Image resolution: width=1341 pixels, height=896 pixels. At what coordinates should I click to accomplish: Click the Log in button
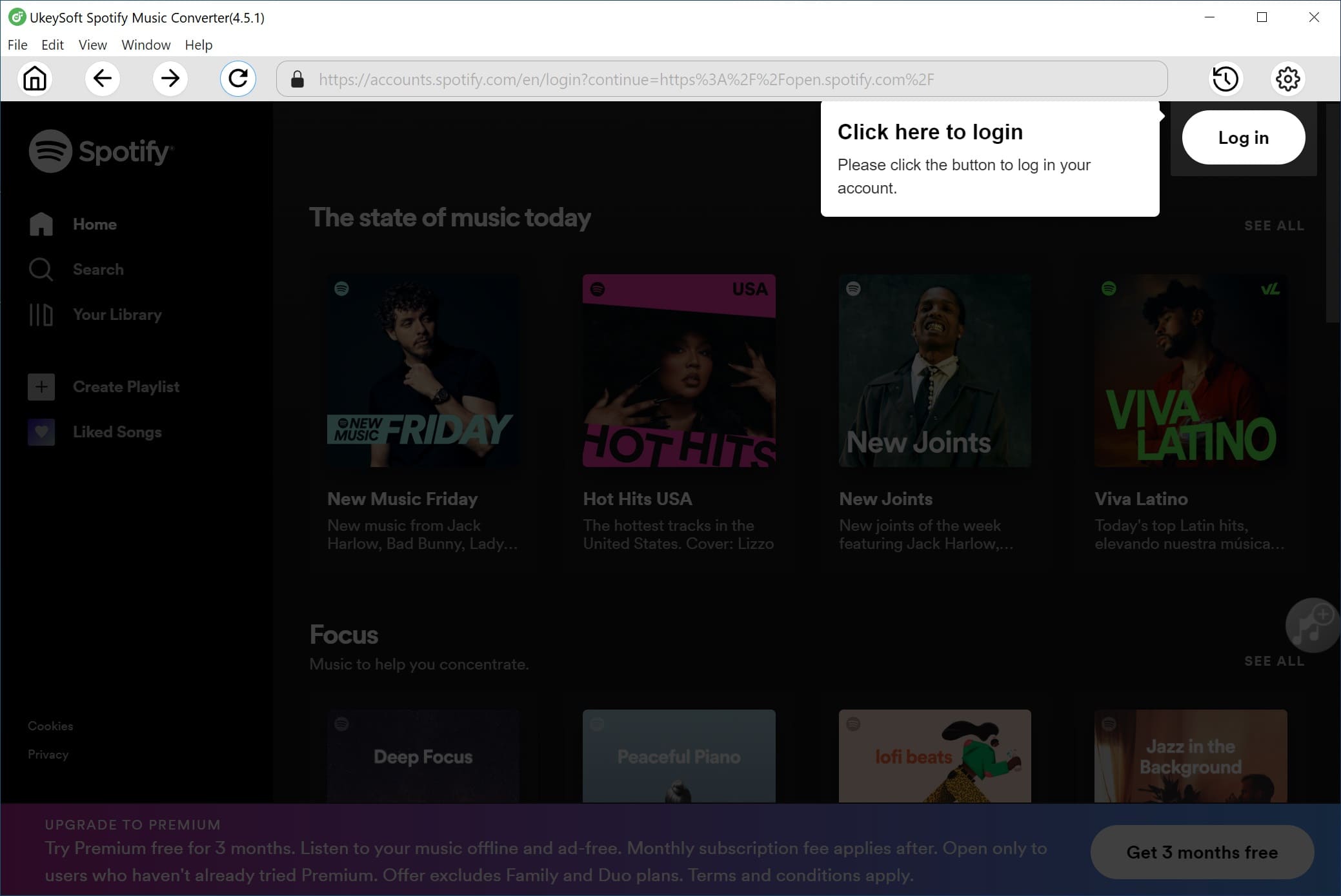[1243, 138]
